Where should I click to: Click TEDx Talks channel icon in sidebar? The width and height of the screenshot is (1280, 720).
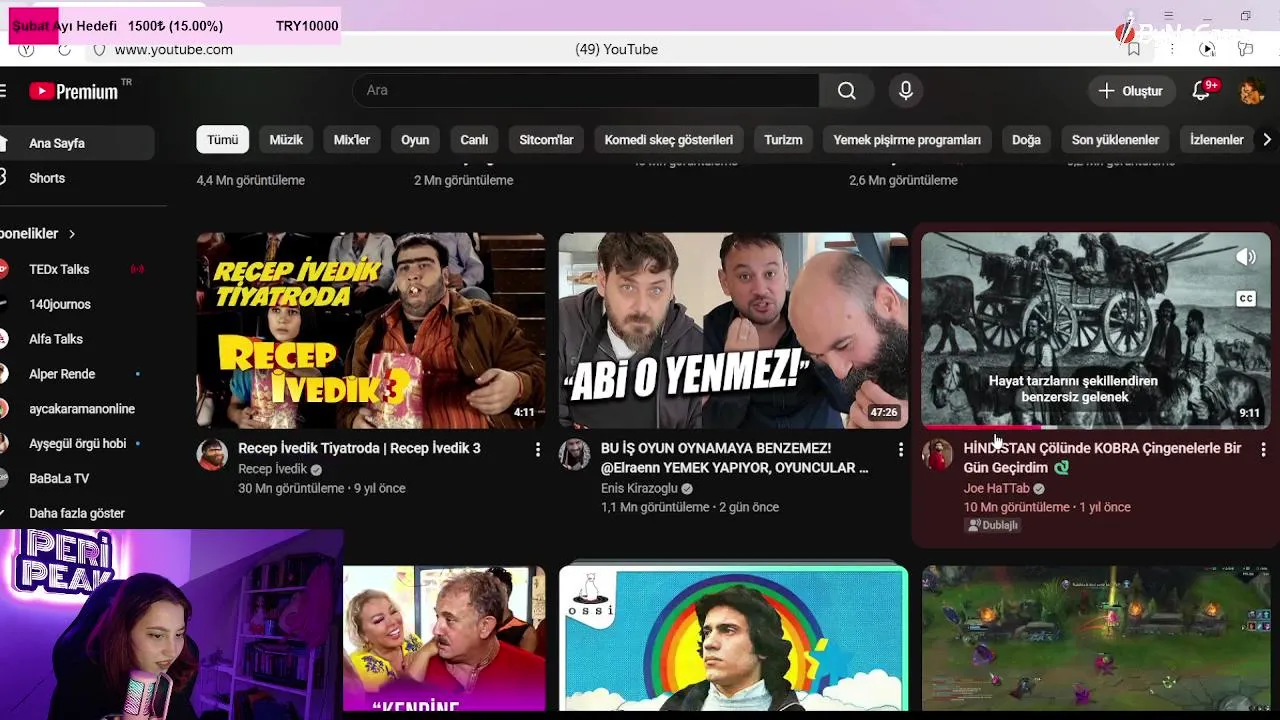4,269
